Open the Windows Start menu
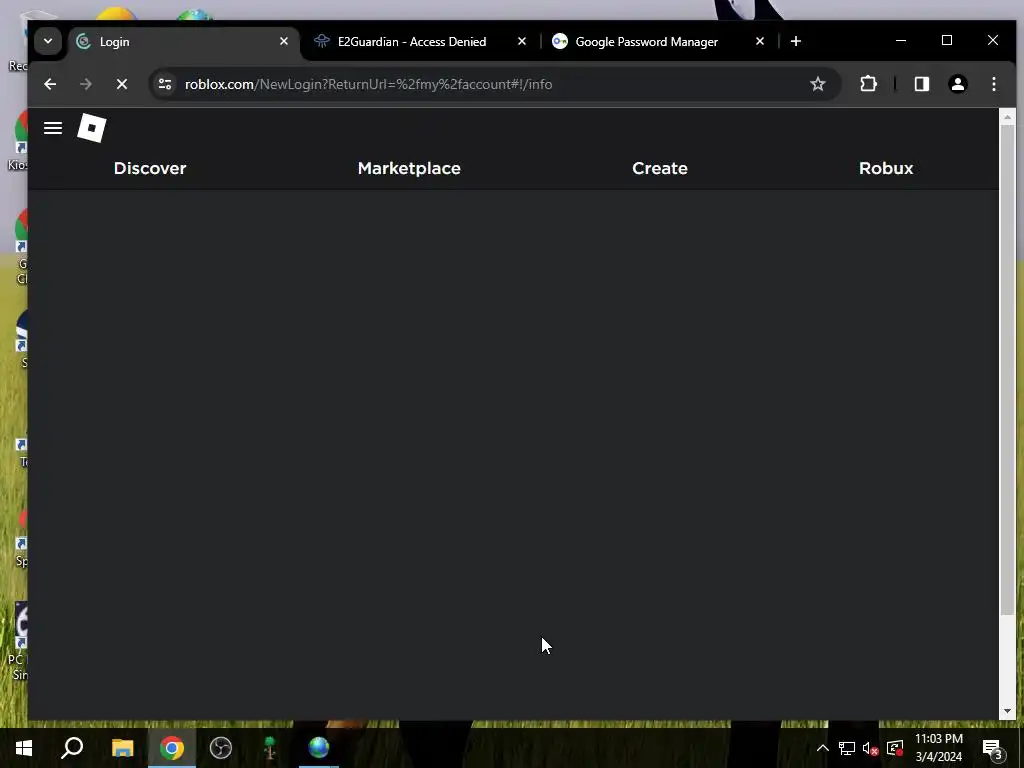The height and width of the screenshot is (768, 1024). 24,748
